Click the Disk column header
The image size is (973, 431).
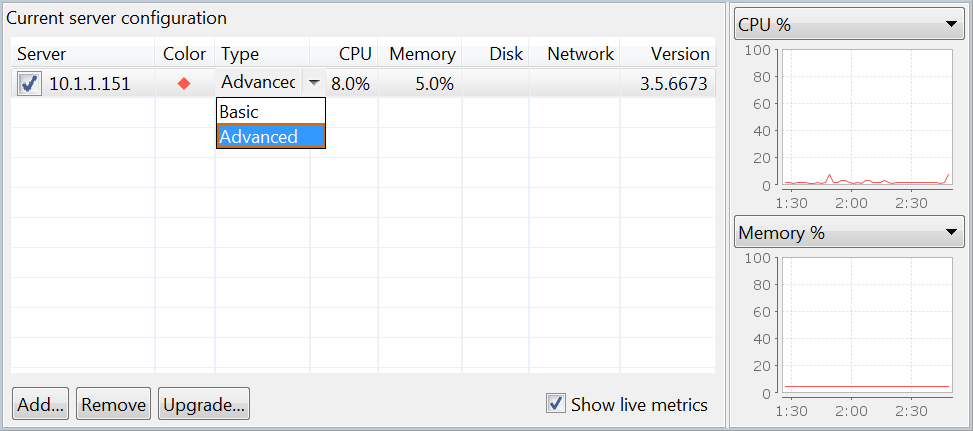[x=496, y=54]
